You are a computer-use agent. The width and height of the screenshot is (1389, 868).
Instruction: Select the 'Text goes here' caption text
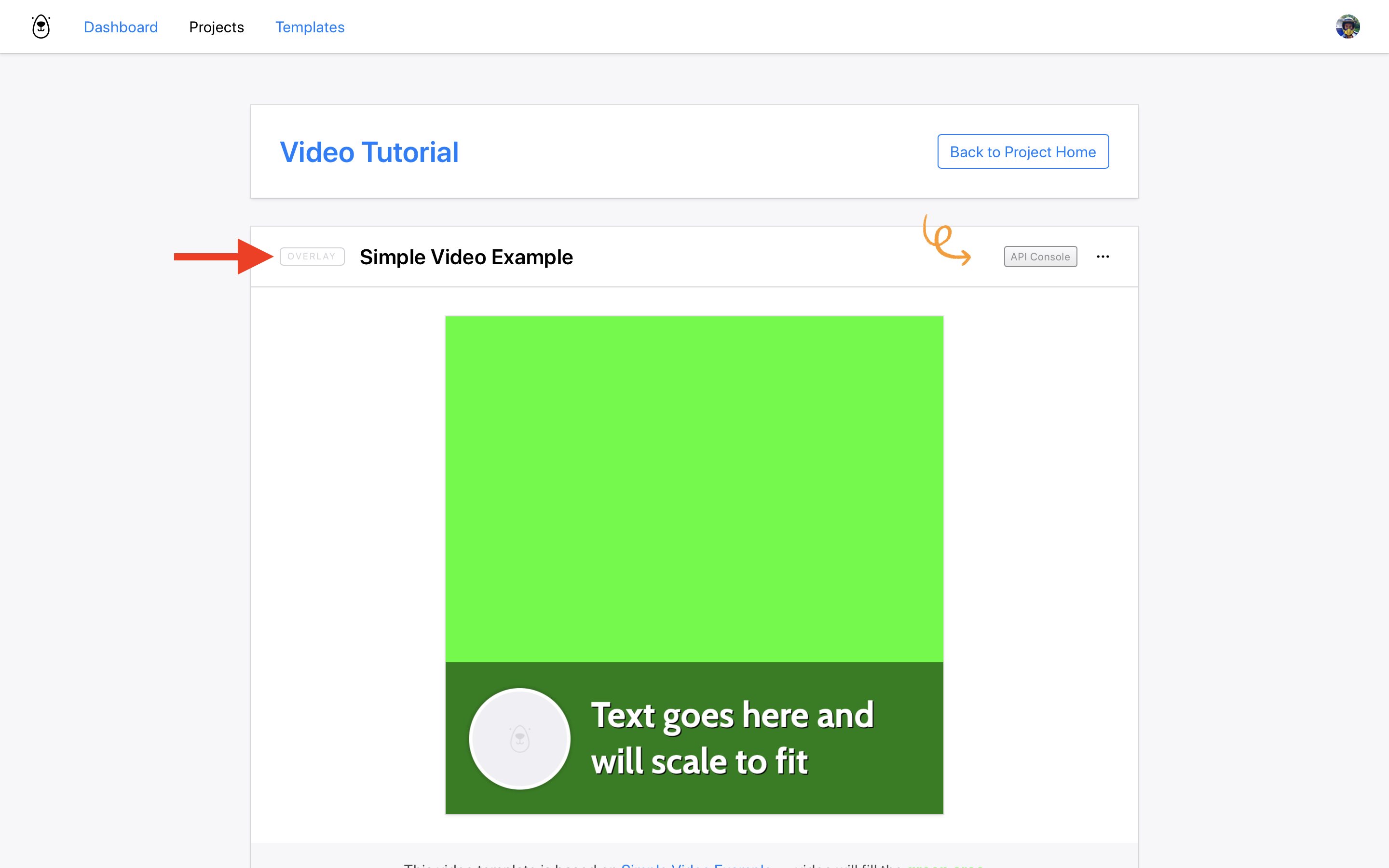pos(732,738)
